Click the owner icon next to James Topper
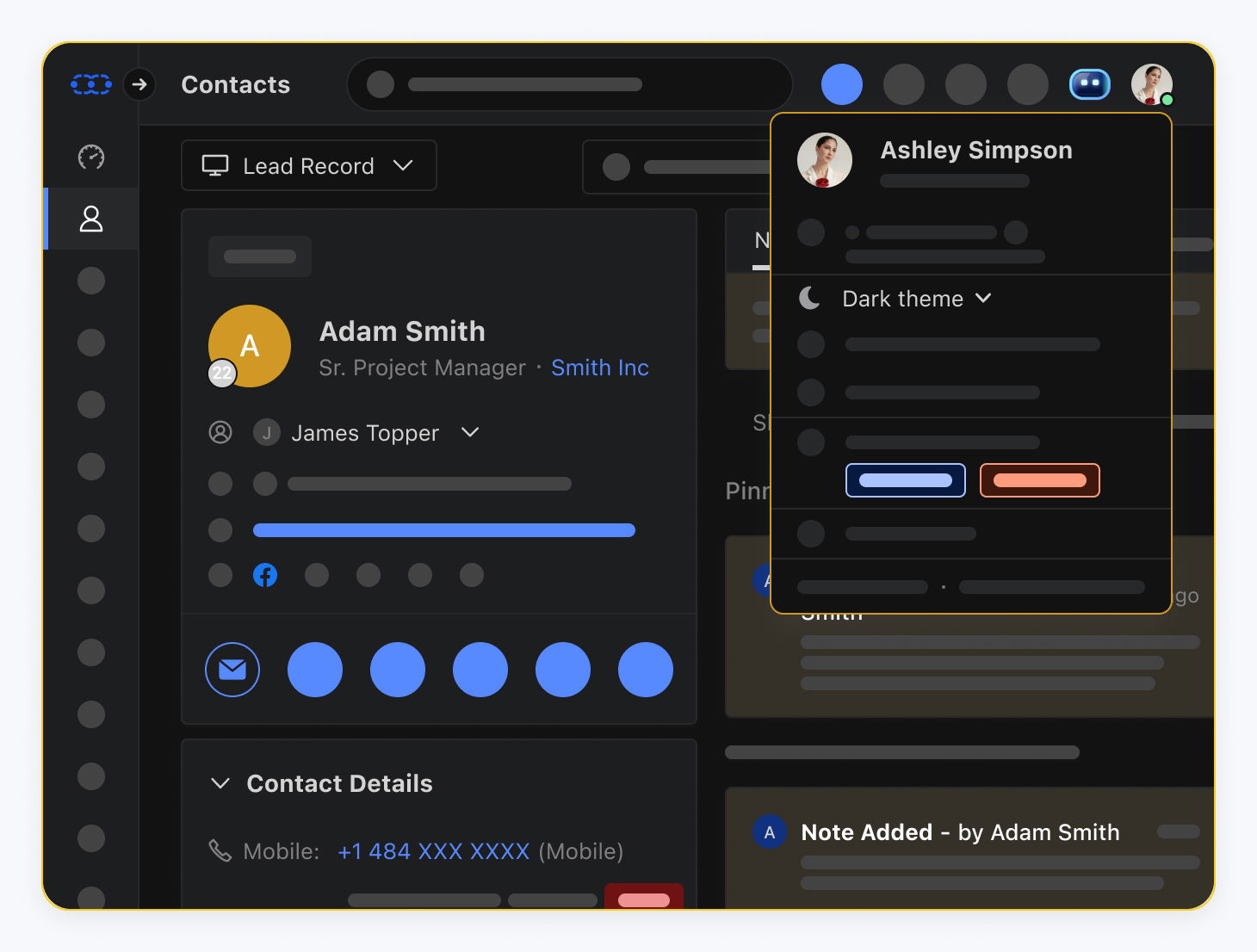The width and height of the screenshot is (1257, 952). click(x=220, y=432)
